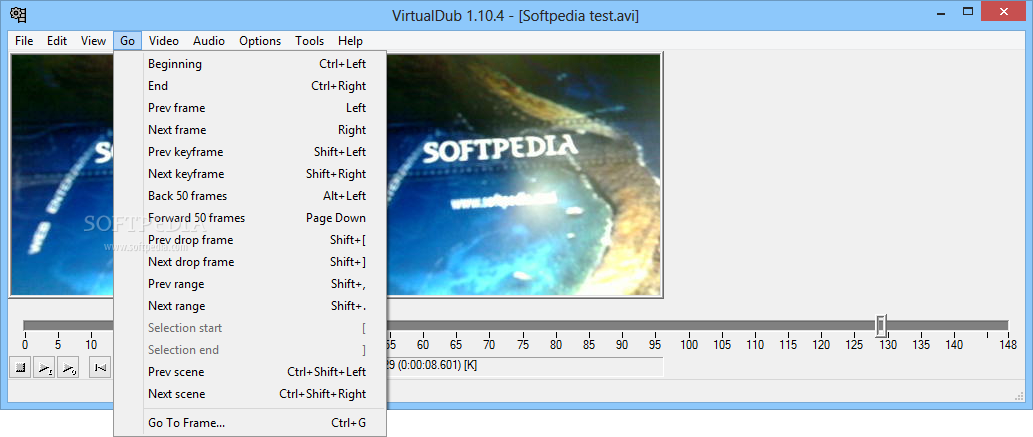
Task: Open the Audio menu
Action: click(x=208, y=41)
